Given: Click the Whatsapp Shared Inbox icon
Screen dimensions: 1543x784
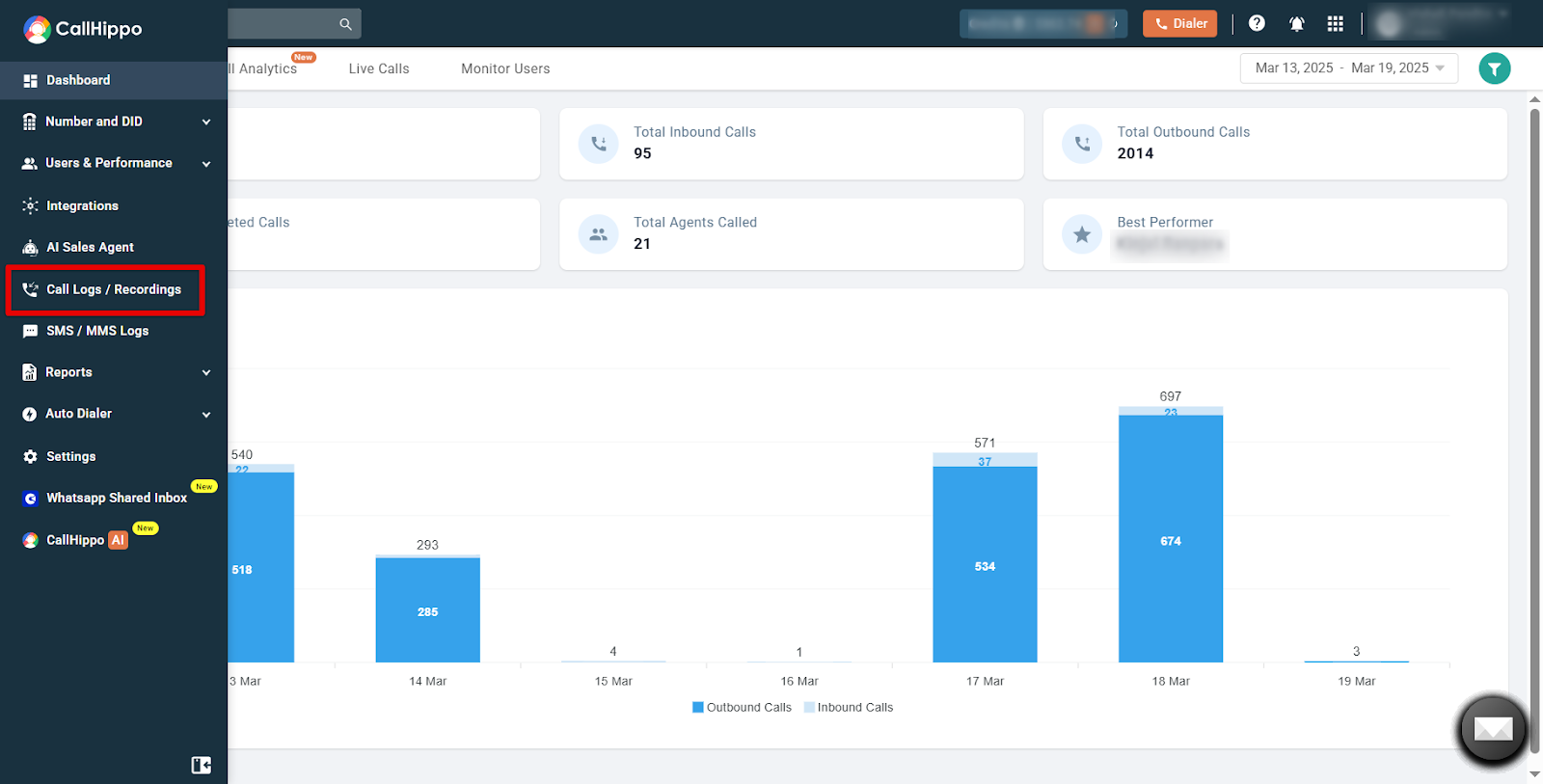Looking at the screenshot, I should pos(30,499).
